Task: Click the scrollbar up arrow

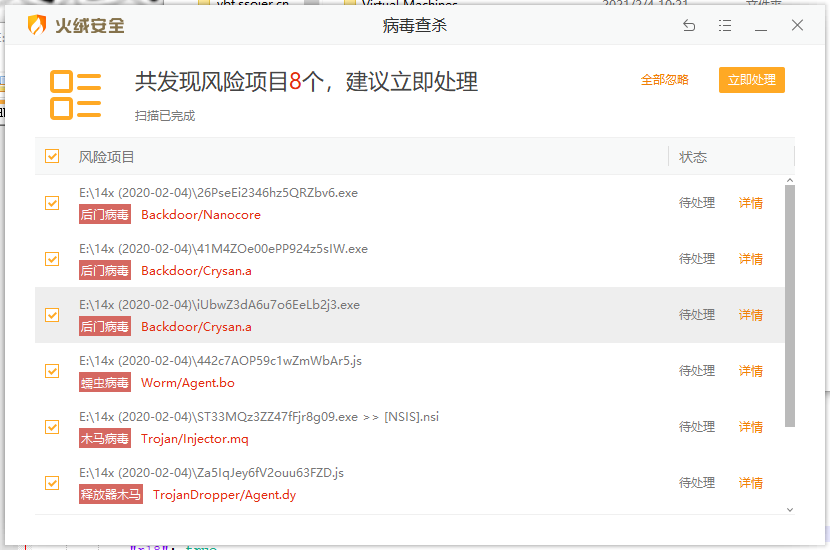Action: [790, 181]
